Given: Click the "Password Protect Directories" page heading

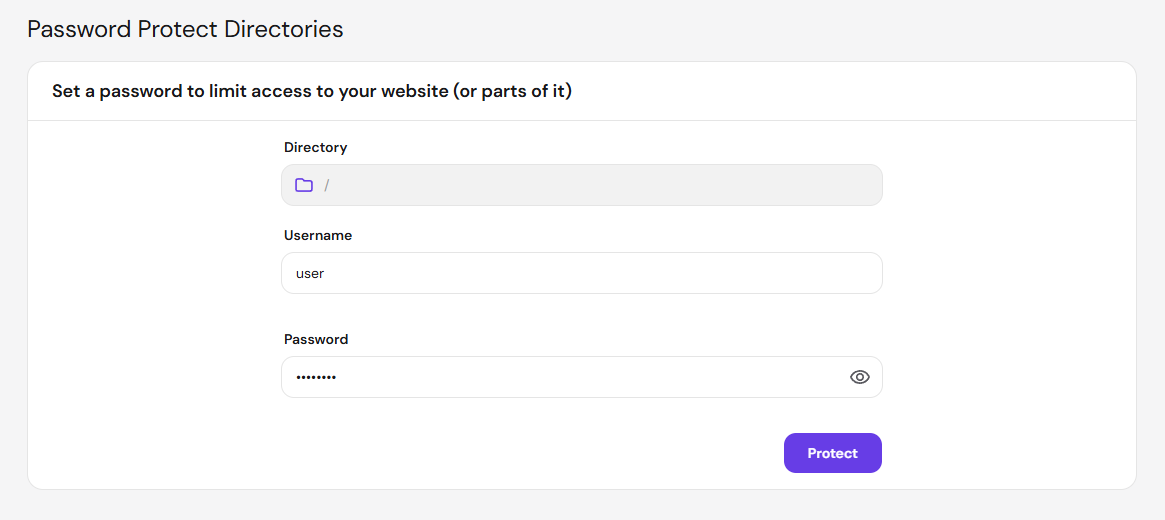Looking at the screenshot, I should pos(186,30).
